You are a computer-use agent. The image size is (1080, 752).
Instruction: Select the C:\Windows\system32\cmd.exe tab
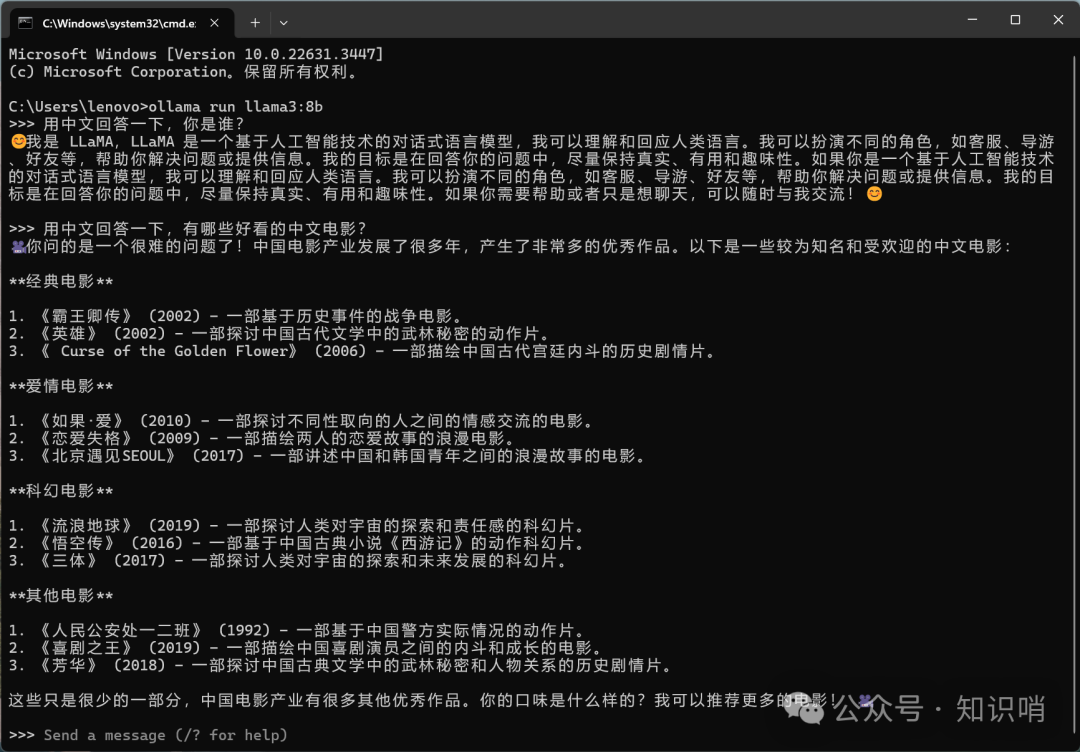120,23
